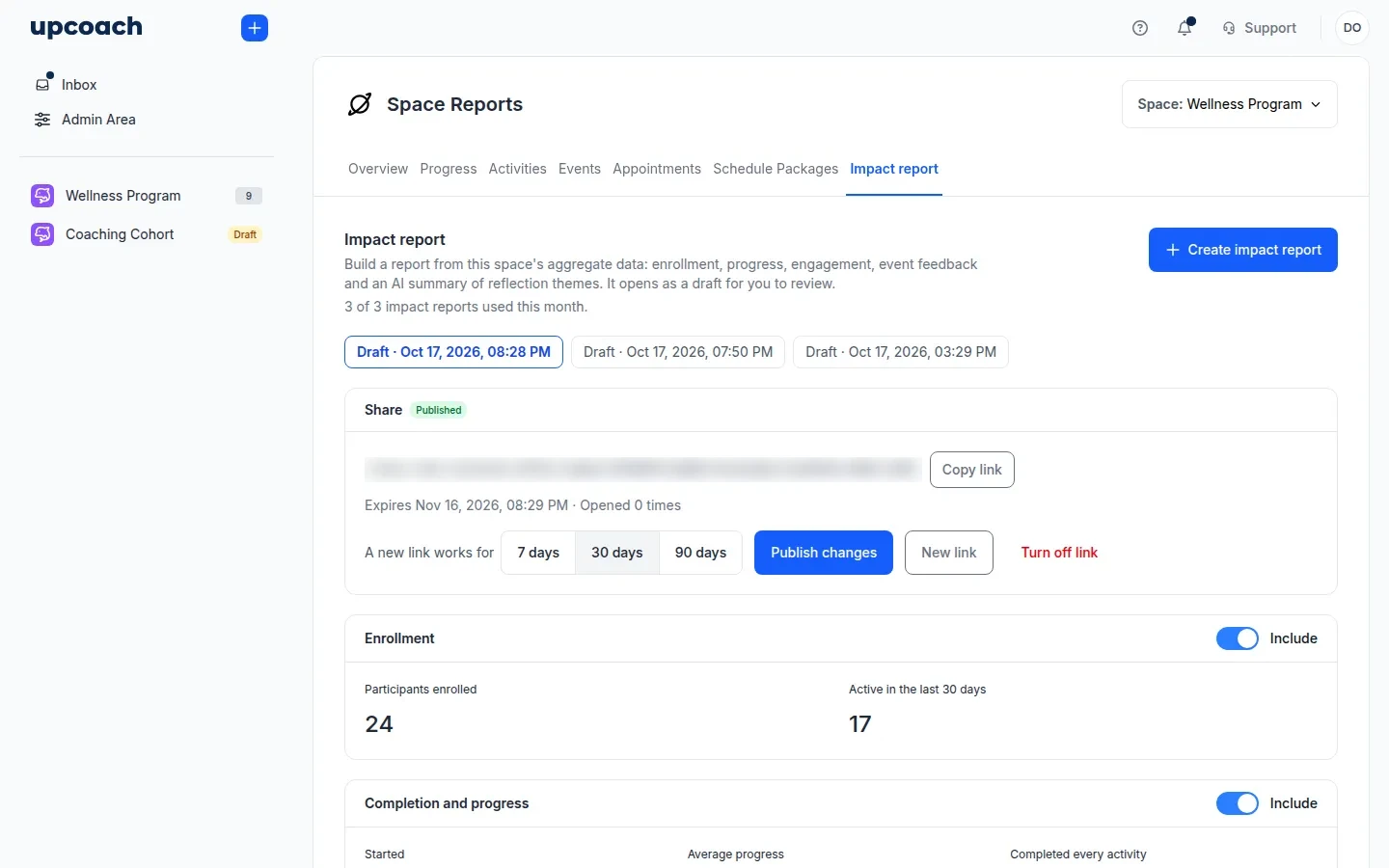Switch to the Appointments tab

coord(657,169)
